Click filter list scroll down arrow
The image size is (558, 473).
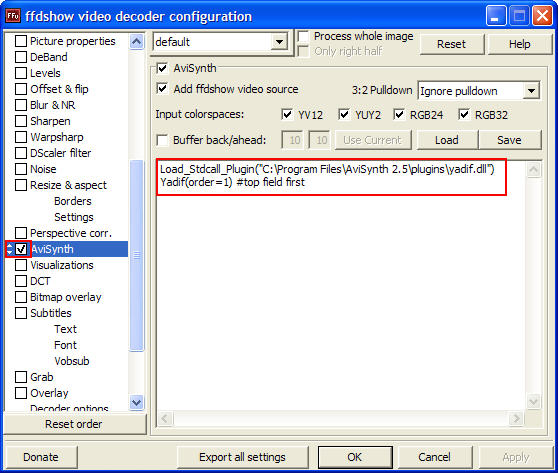tap(137, 403)
